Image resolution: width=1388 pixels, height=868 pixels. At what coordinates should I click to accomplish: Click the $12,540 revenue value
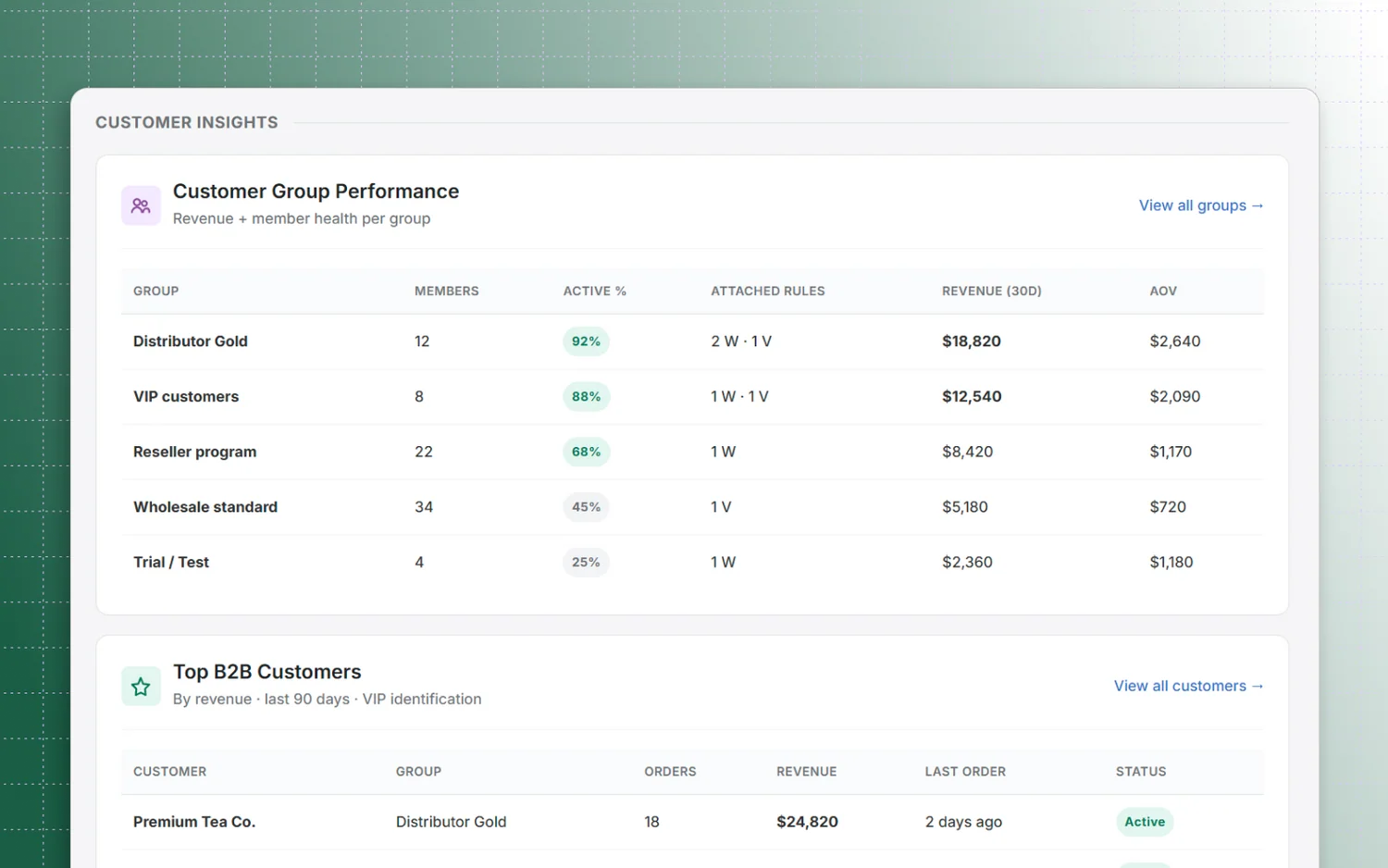click(x=972, y=396)
